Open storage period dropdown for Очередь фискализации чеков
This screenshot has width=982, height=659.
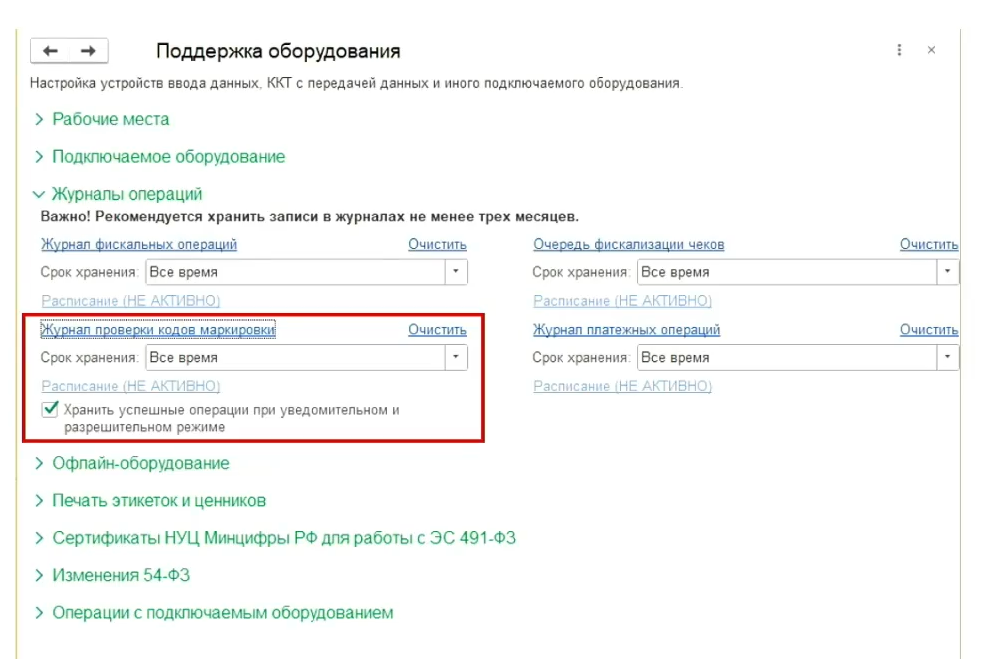[x=947, y=272]
